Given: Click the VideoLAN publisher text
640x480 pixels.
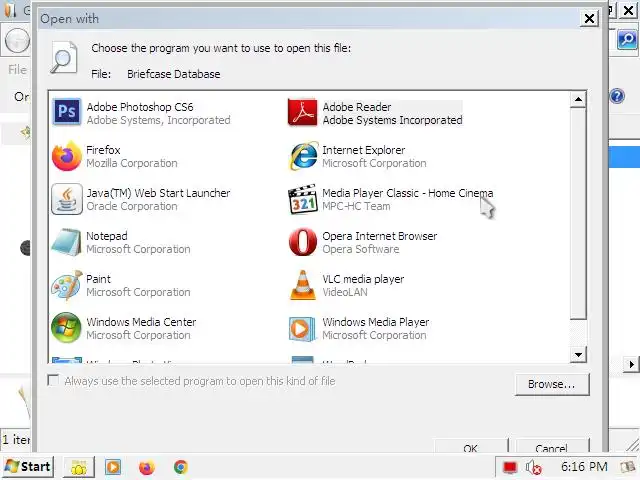Looking at the screenshot, I should tap(345, 292).
